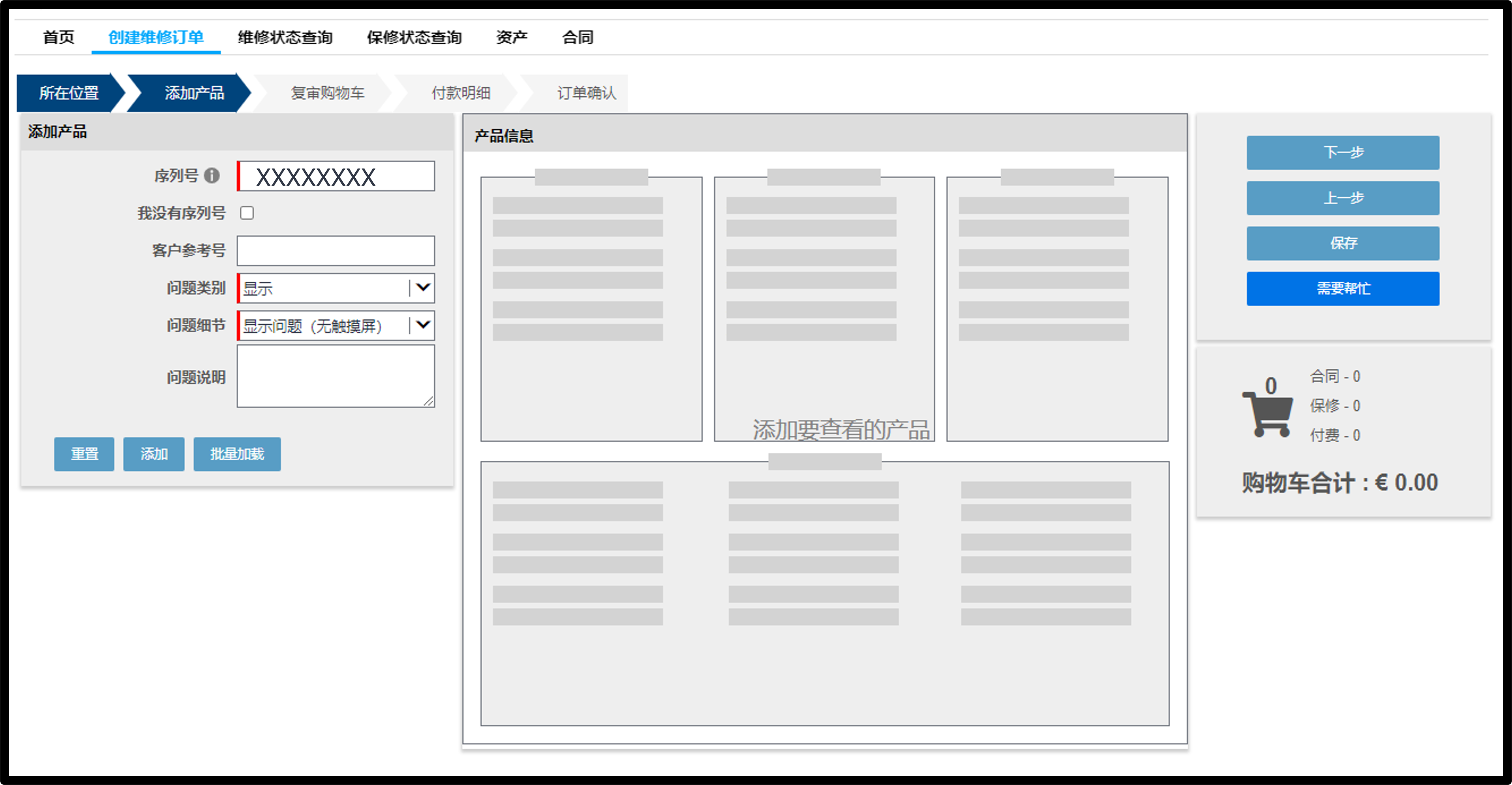Click the 付费 - 0 cart entry

(1335, 435)
